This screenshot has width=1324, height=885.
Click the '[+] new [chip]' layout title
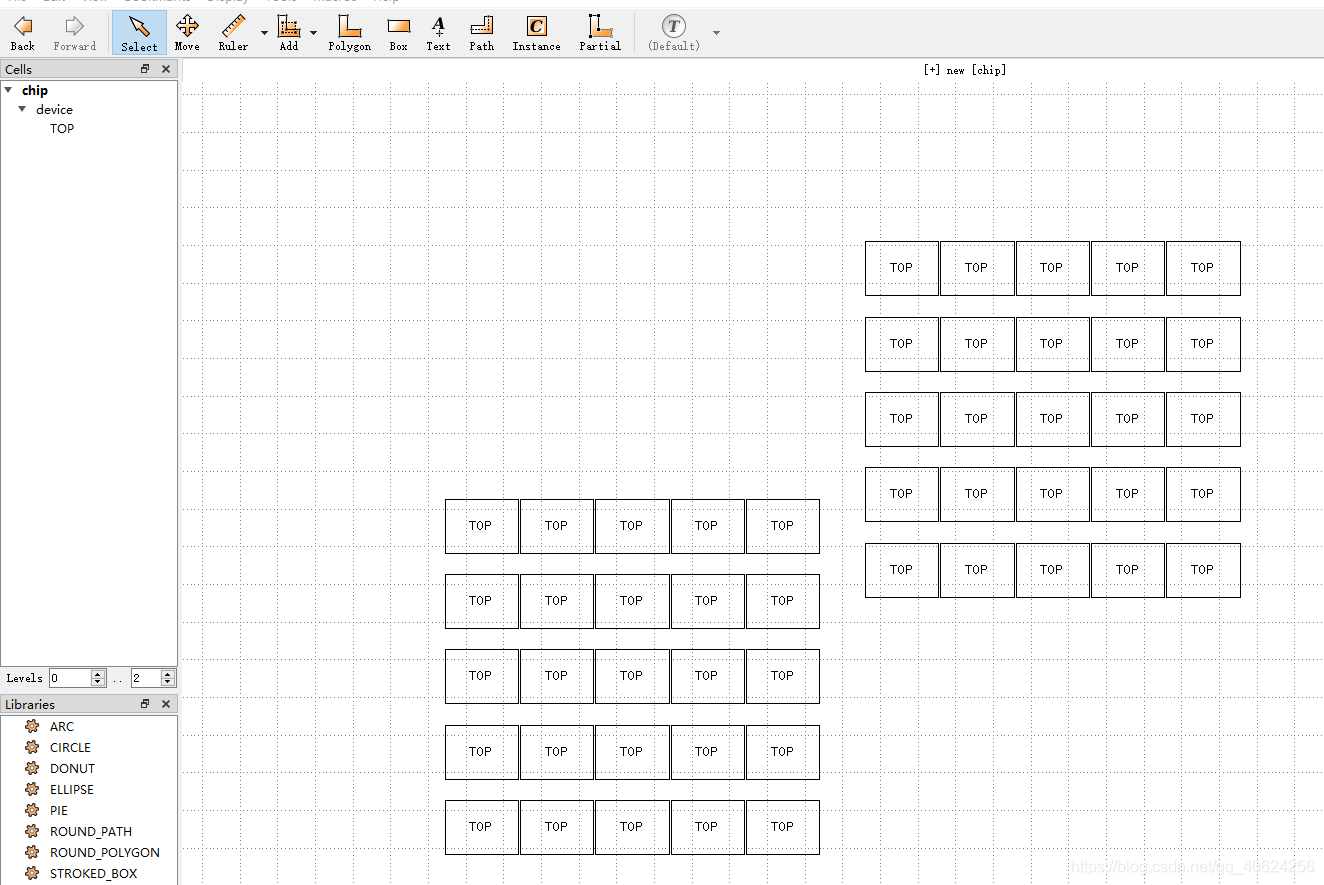pyautogui.click(x=964, y=70)
